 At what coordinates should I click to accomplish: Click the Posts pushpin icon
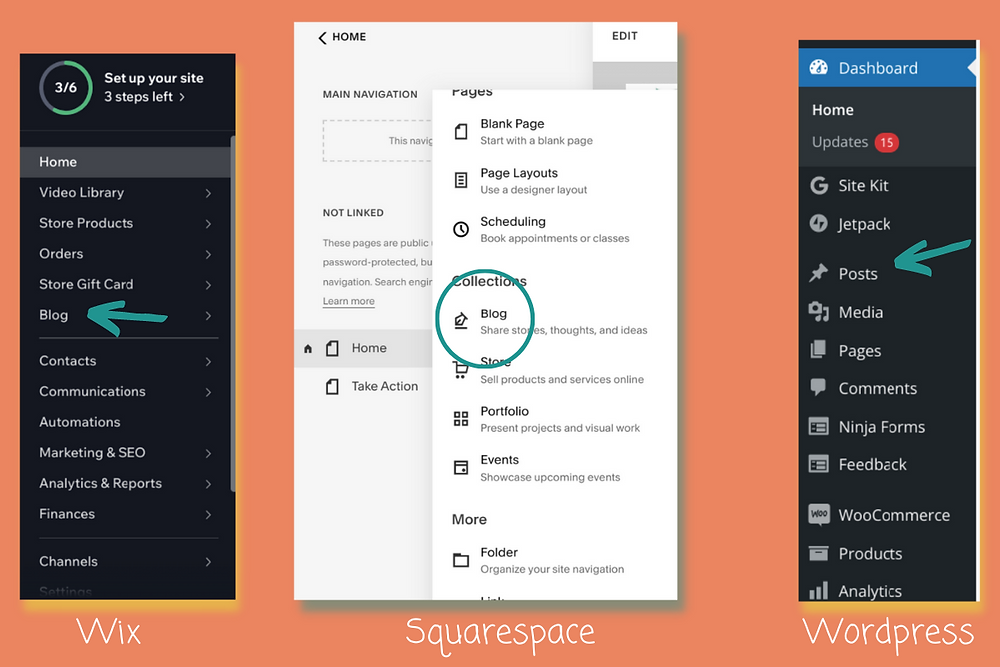pos(818,273)
